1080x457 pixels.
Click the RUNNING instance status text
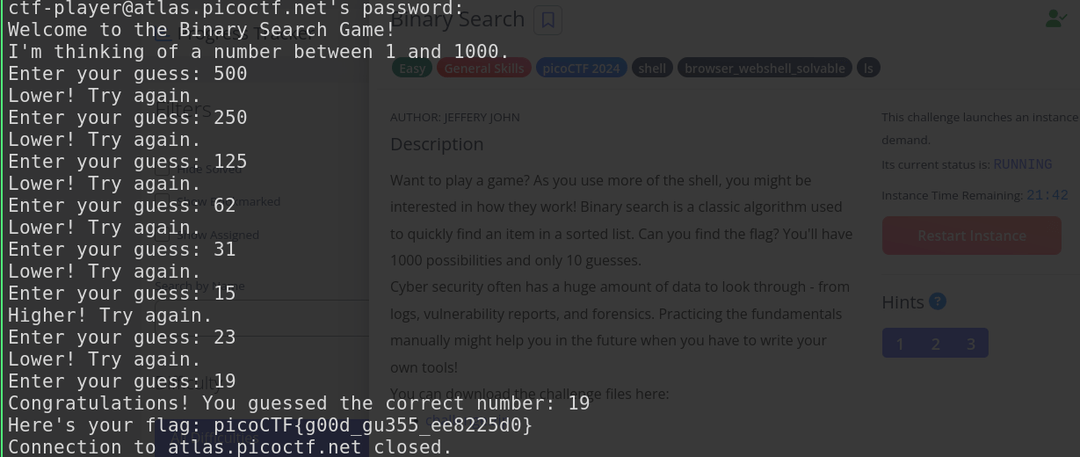coord(1022,164)
